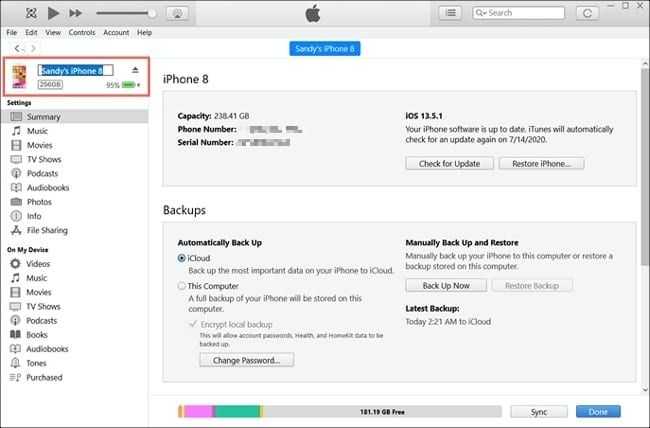This screenshot has width=650, height=428.
Task: Select the This Computer backup option
Action: (182, 286)
